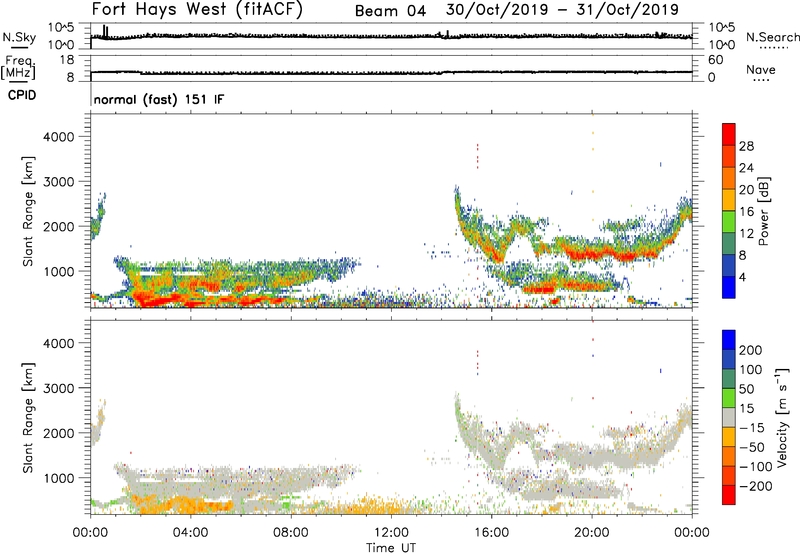
Task: Click the '-200' tick on the velocity scale
Action: (756, 486)
